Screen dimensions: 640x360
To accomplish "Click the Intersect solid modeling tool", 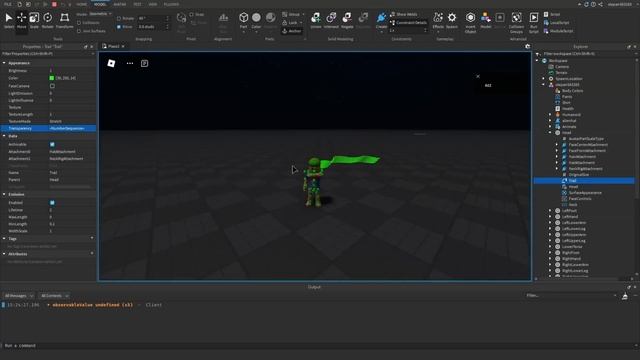I will (331, 20).
